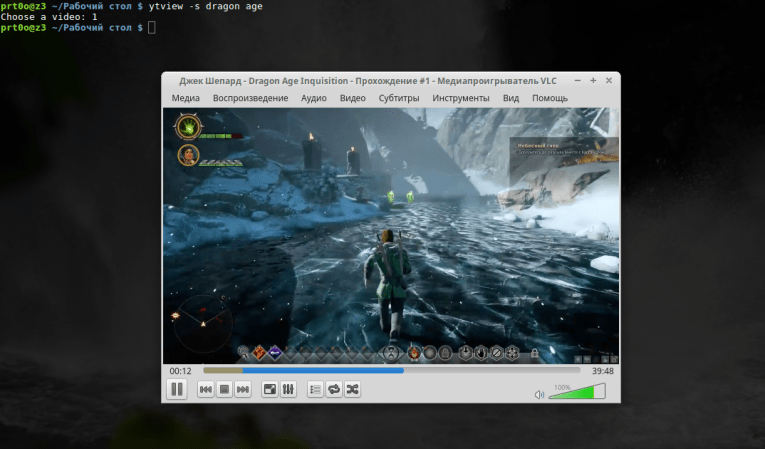Open the Инструменты menu

pos(461,98)
